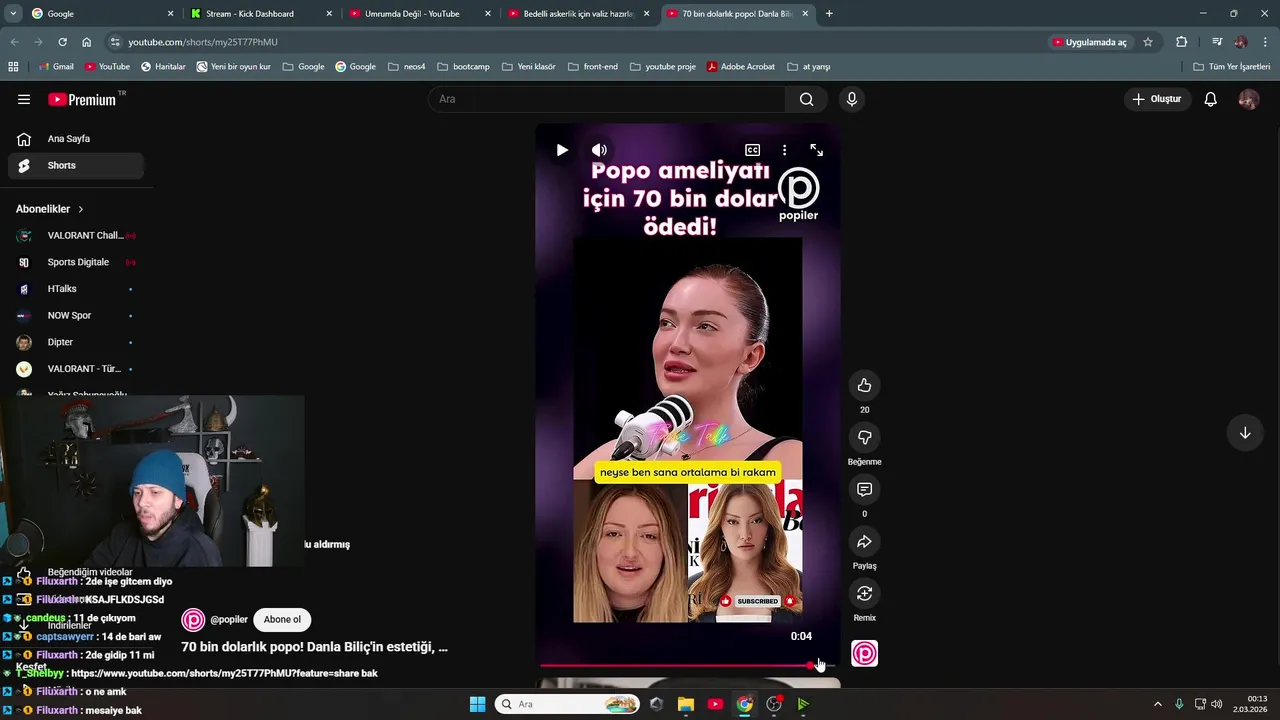Open the Gmail bookmark
This screenshot has width=1280, height=720.
point(56,67)
